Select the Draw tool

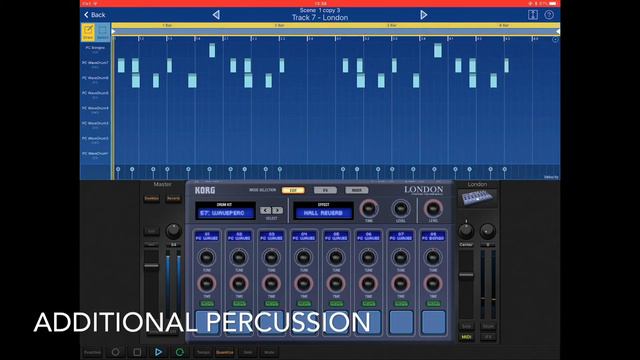tap(88, 32)
